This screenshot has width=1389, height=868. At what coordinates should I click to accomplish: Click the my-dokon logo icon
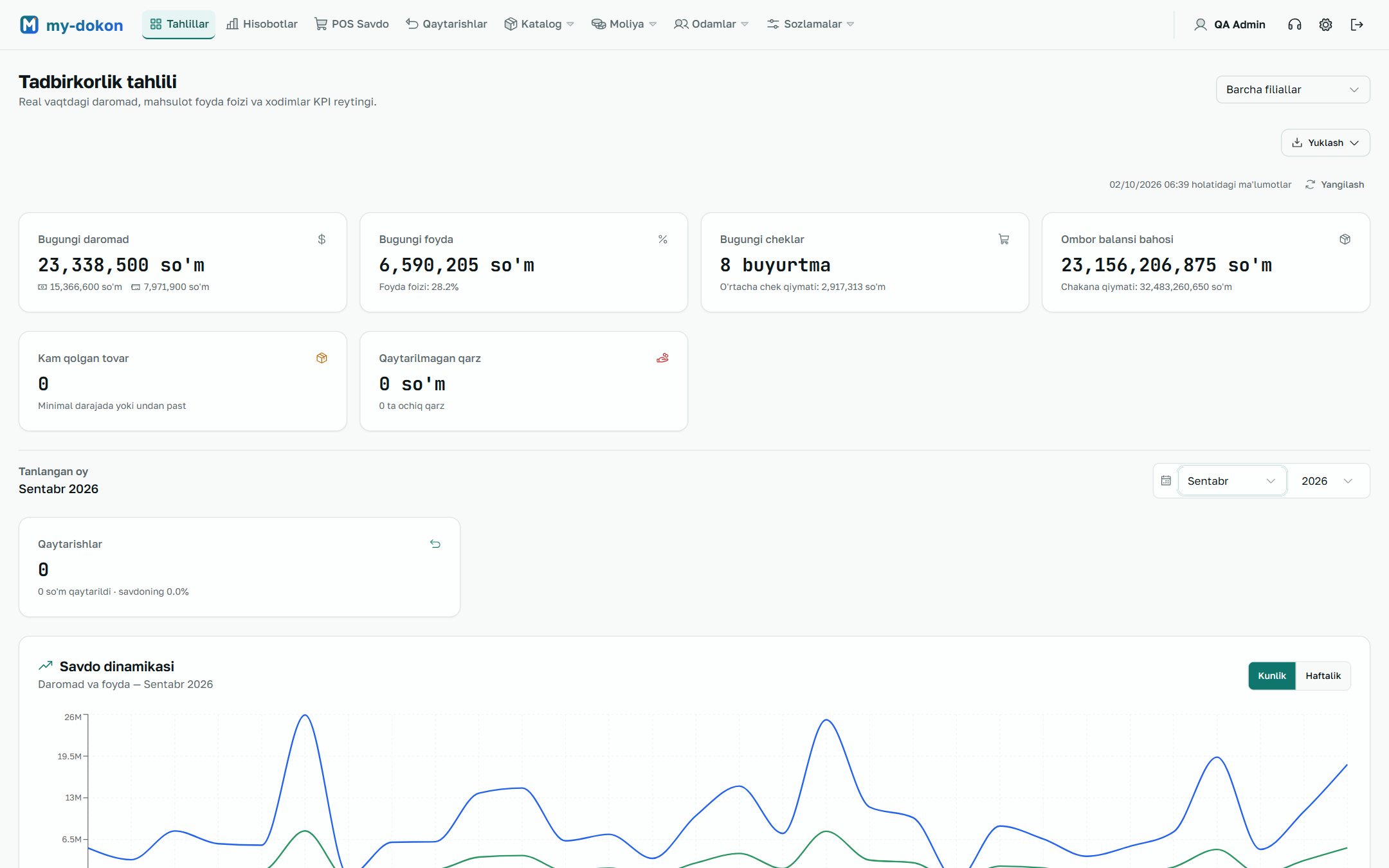pyautogui.click(x=30, y=24)
